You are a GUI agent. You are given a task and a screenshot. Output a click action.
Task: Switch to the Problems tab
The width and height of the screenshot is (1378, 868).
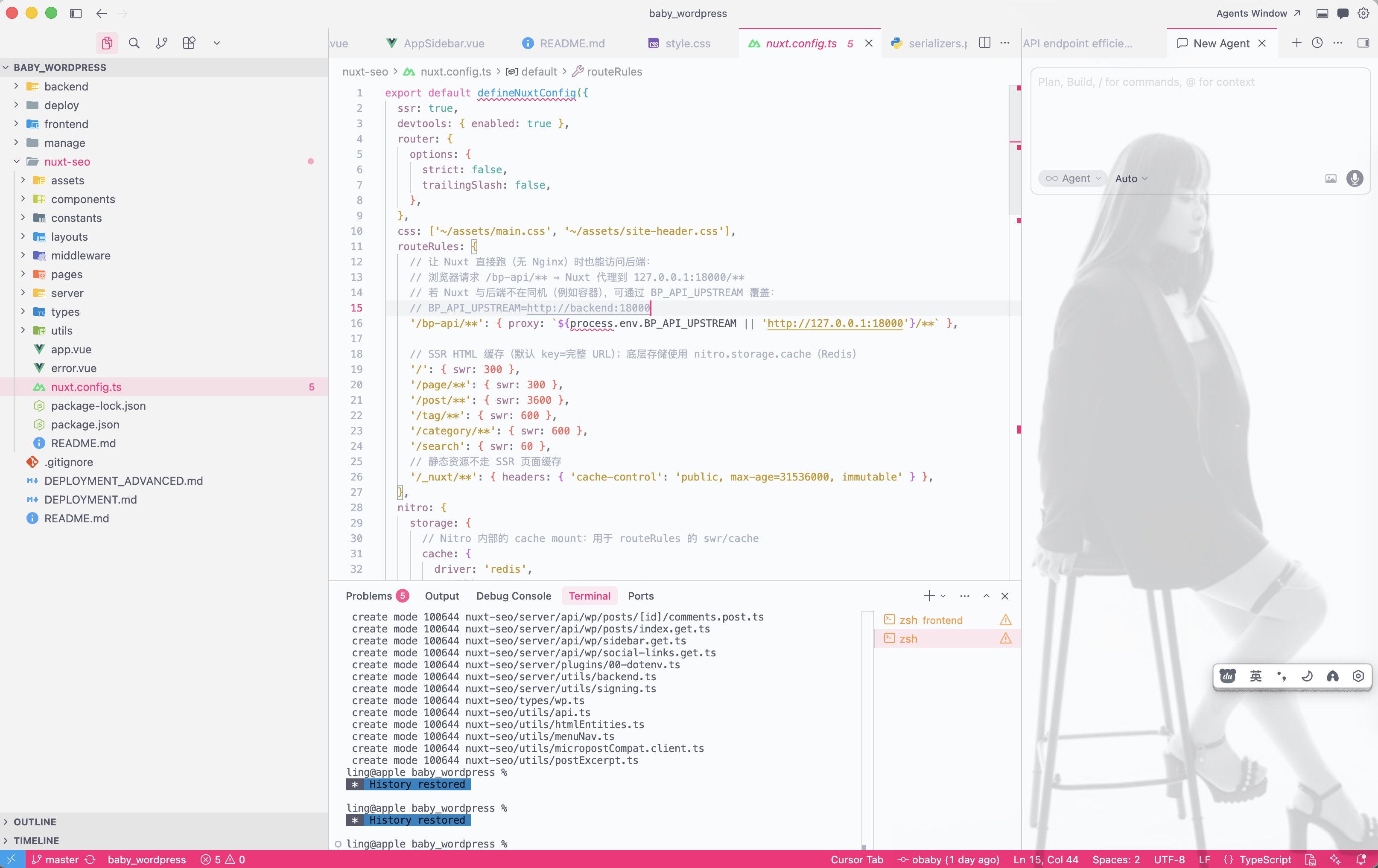tap(369, 596)
